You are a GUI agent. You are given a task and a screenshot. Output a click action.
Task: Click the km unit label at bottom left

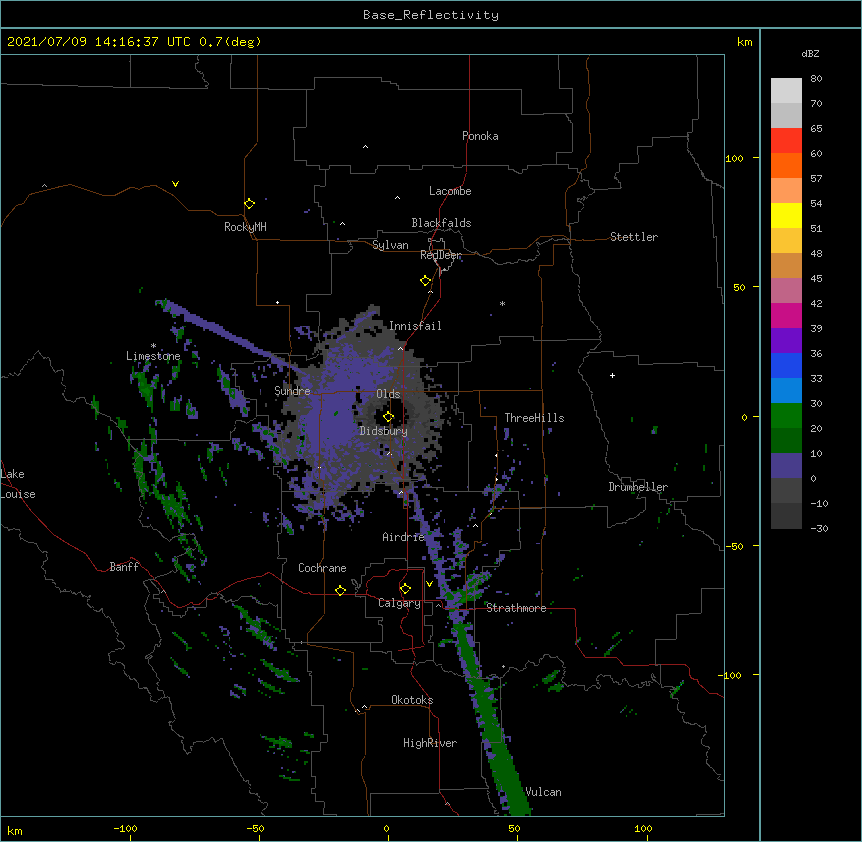click(x=15, y=831)
